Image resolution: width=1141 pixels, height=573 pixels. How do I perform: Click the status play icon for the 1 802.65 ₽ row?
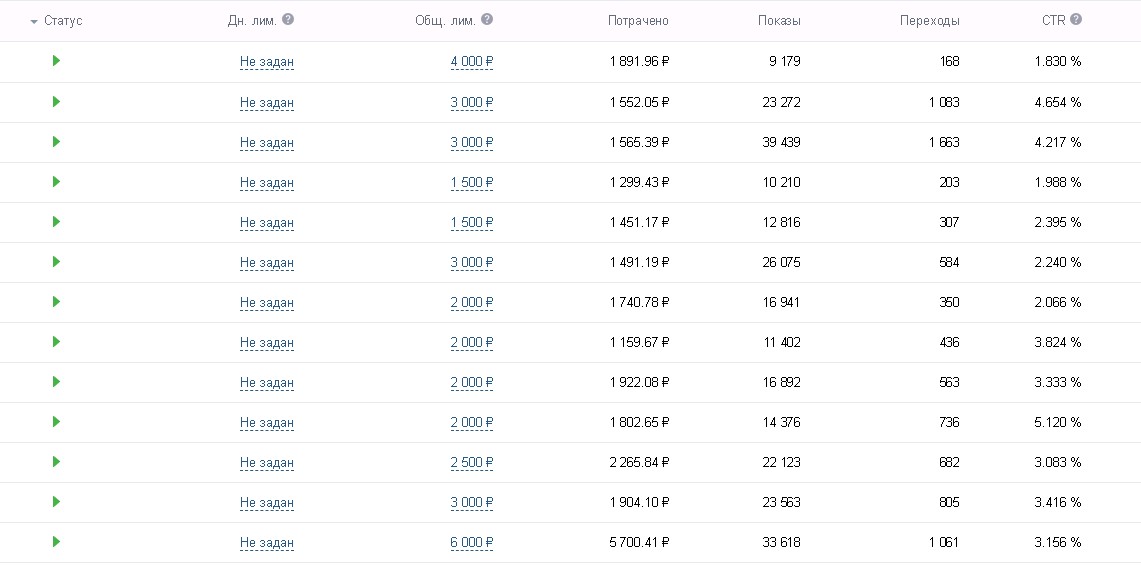(x=56, y=421)
